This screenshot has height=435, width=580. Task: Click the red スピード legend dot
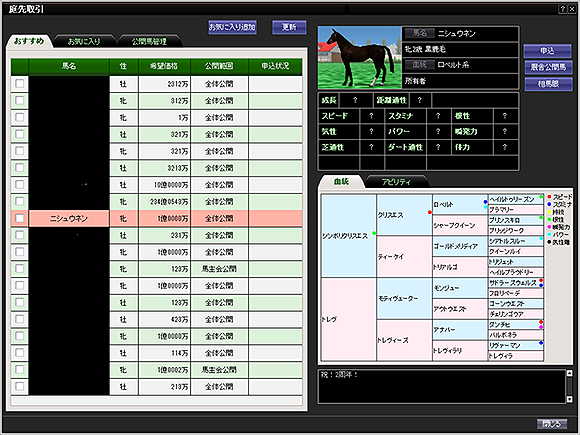point(549,196)
